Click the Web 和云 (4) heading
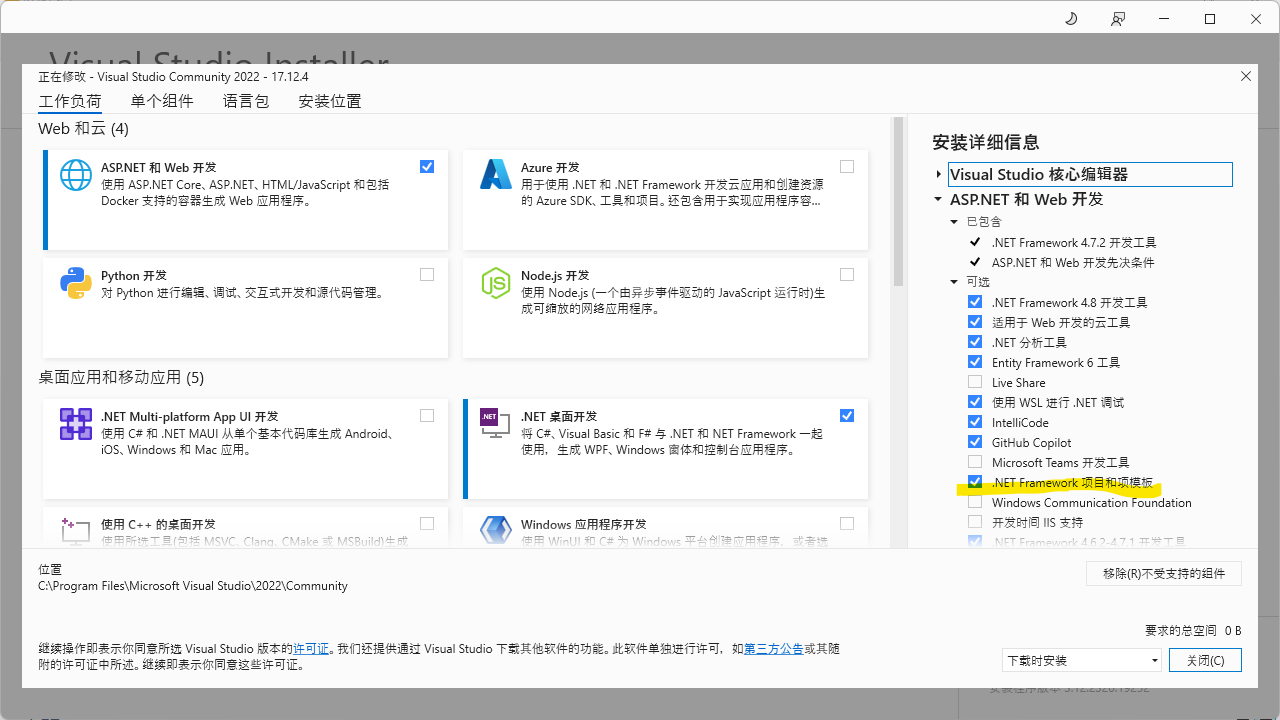The height and width of the screenshot is (720, 1280). (84, 129)
